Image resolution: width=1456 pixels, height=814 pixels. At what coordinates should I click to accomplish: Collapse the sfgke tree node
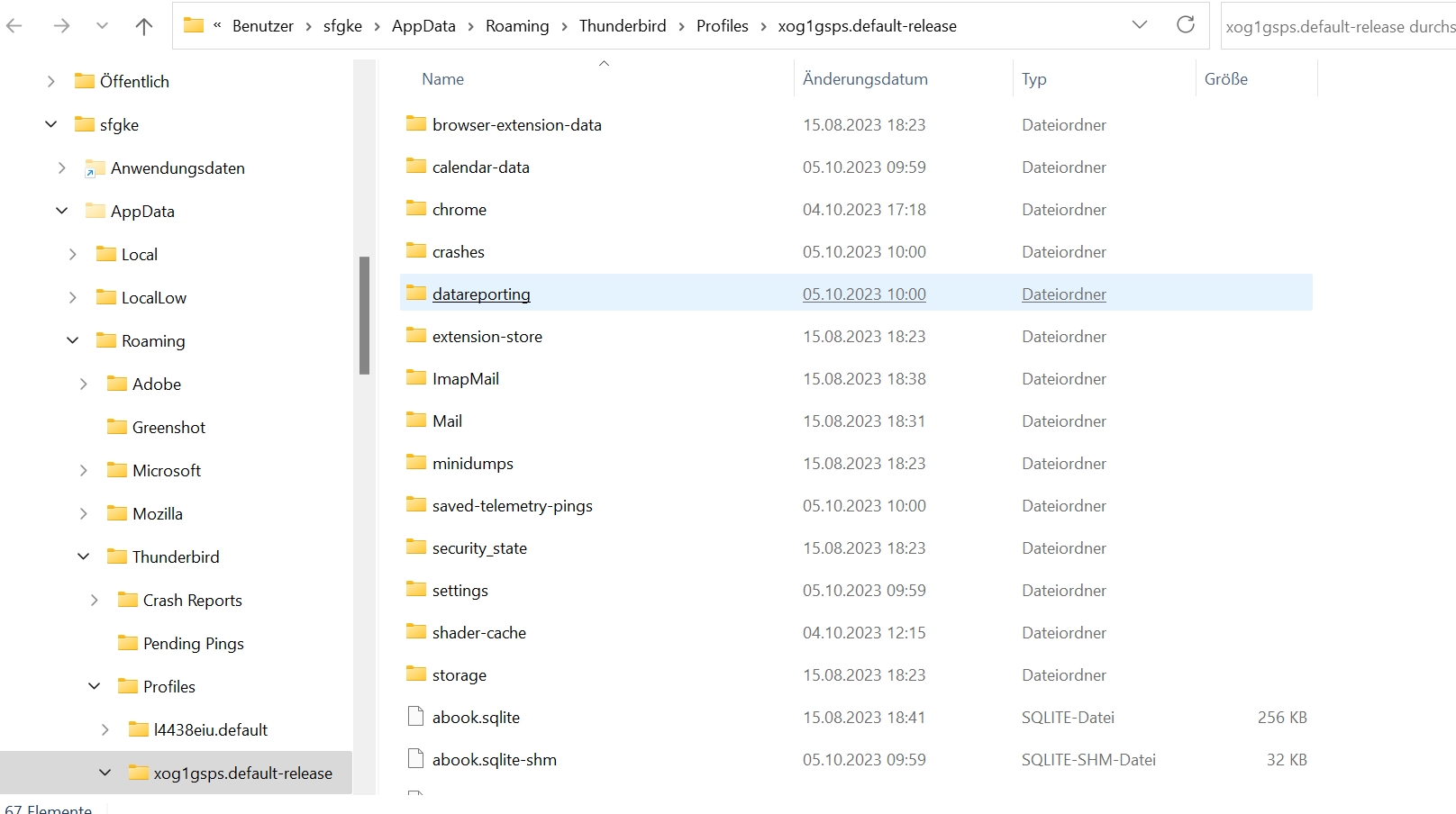(51, 124)
